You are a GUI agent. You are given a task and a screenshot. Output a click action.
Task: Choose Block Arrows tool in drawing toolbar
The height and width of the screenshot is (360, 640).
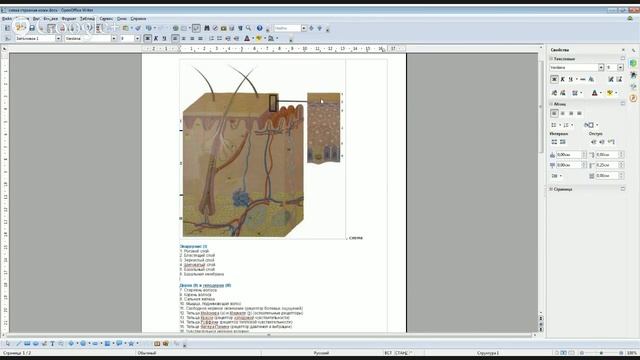[95, 344]
